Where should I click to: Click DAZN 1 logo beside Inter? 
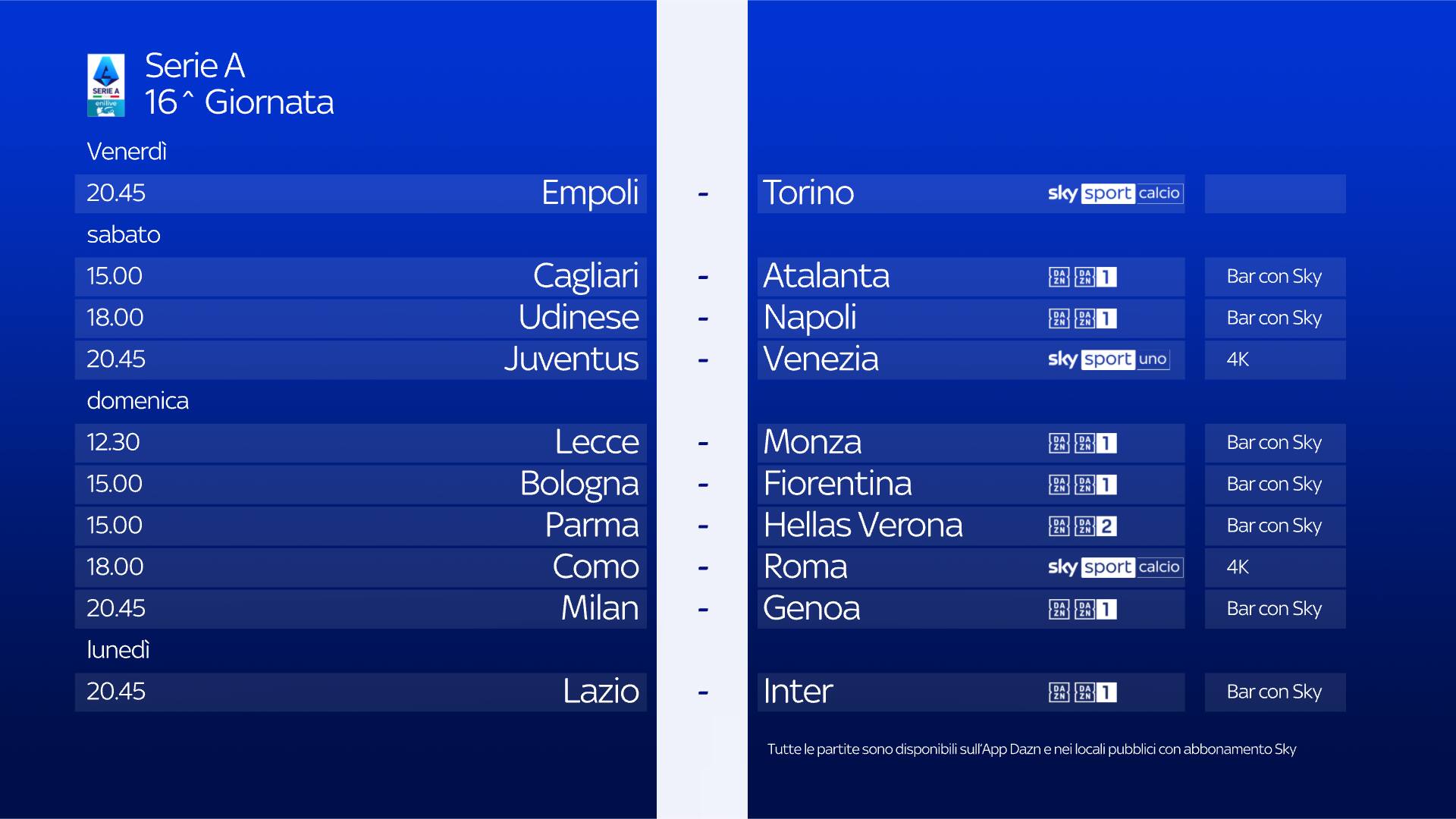tap(1082, 692)
